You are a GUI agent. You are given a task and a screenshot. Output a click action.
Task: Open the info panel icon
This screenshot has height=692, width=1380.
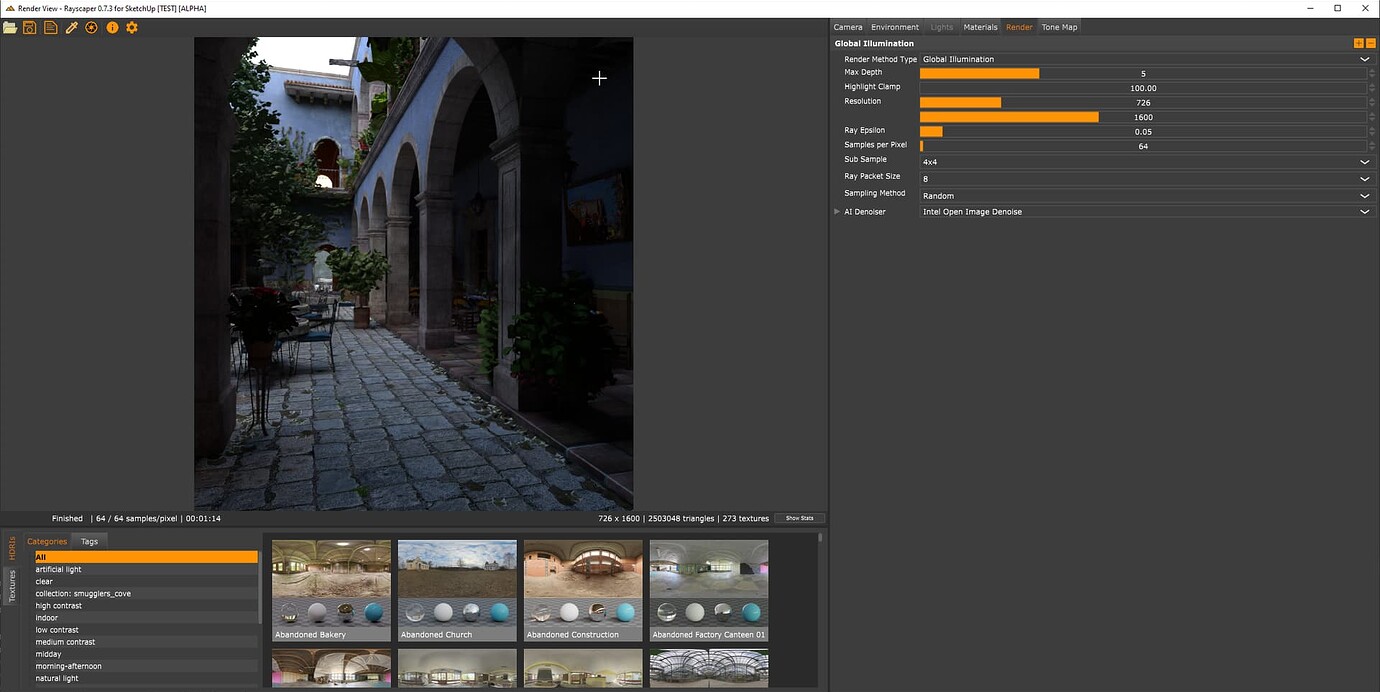coord(112,27)
